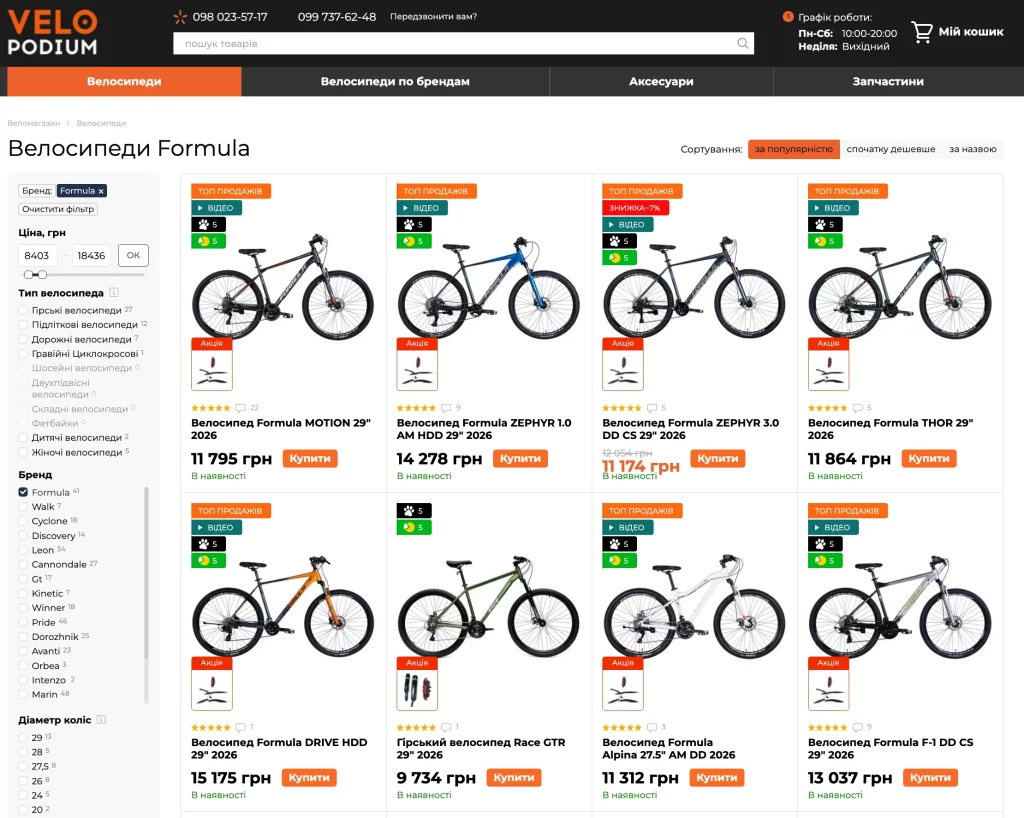Check the Cannondale brand checkbox
The width and height of the screenshot is (1024, 818).
[24, 564]
